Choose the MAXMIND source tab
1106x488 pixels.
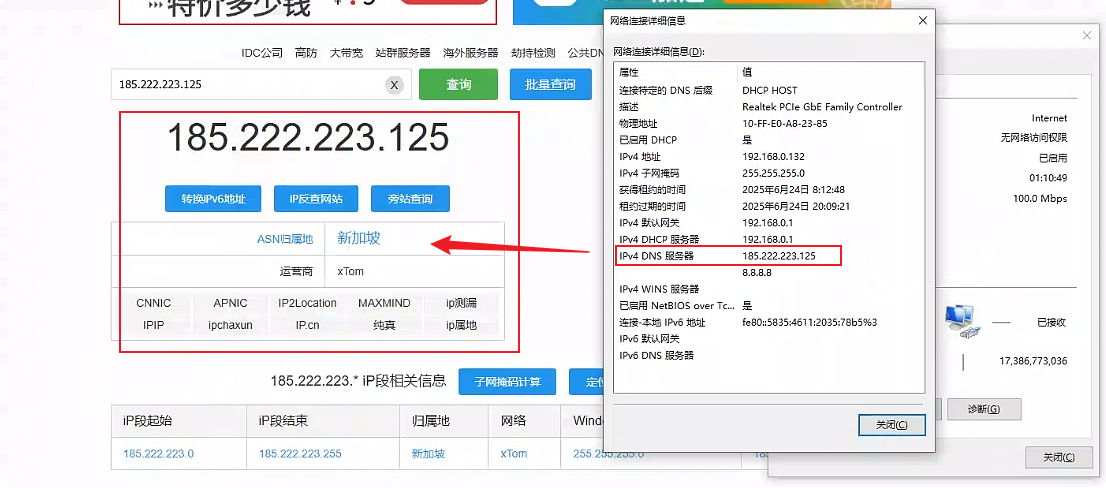(383, 303)
